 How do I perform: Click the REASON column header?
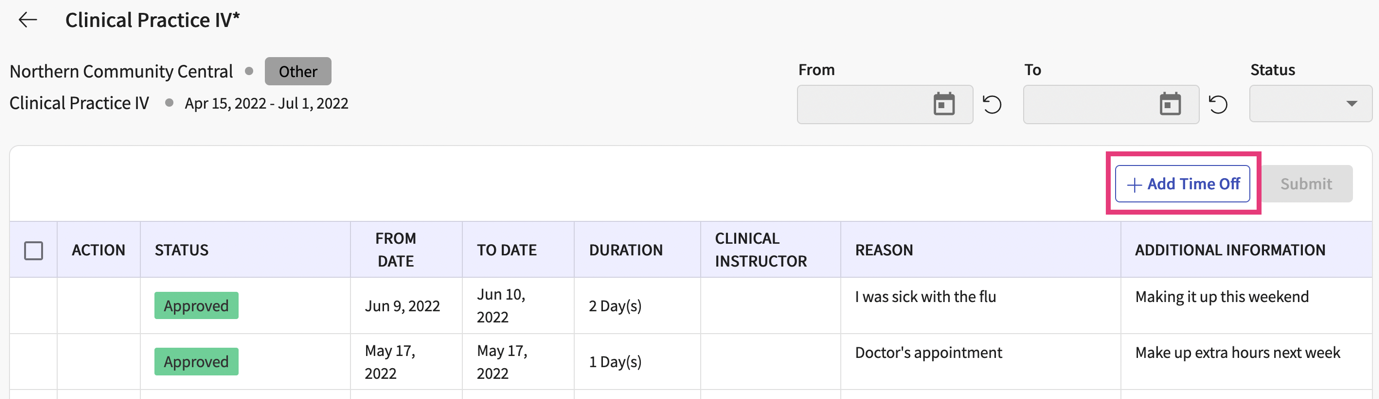coord(884,250)
